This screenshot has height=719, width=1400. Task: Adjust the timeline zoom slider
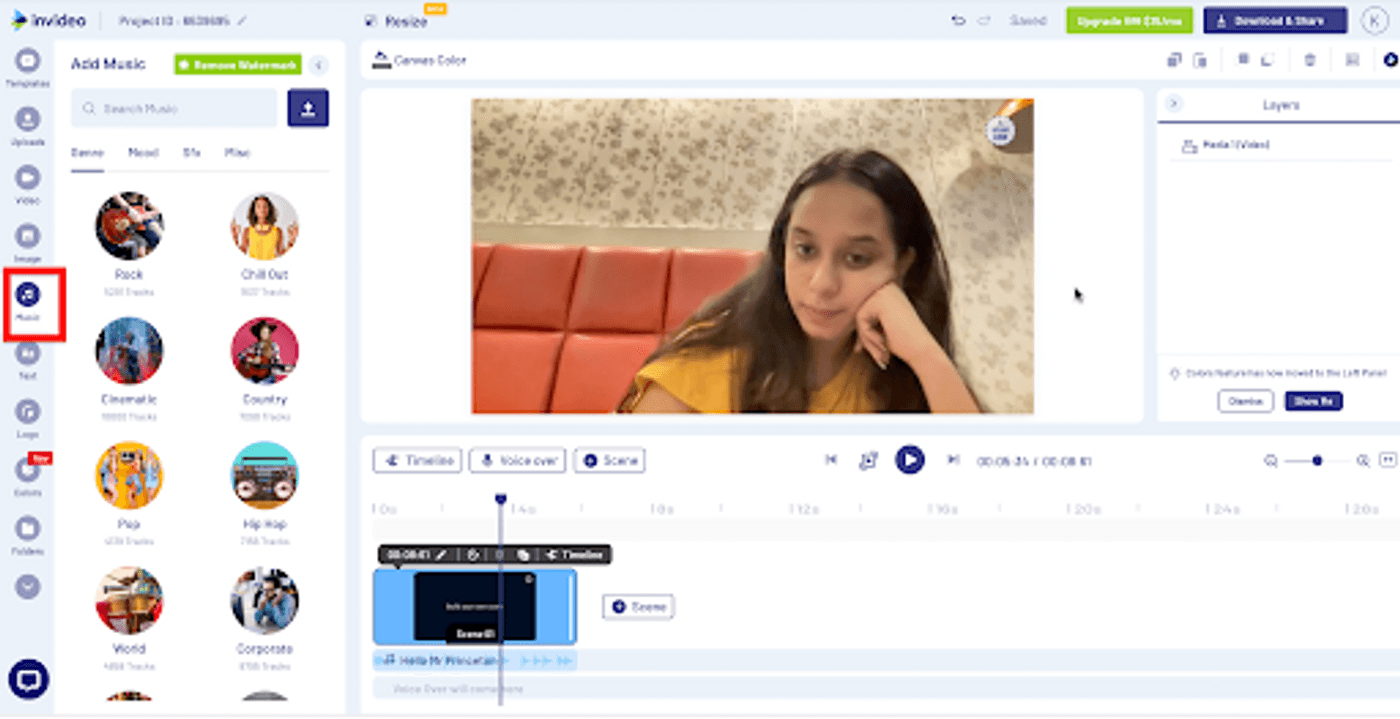(x=1317, y=461)
